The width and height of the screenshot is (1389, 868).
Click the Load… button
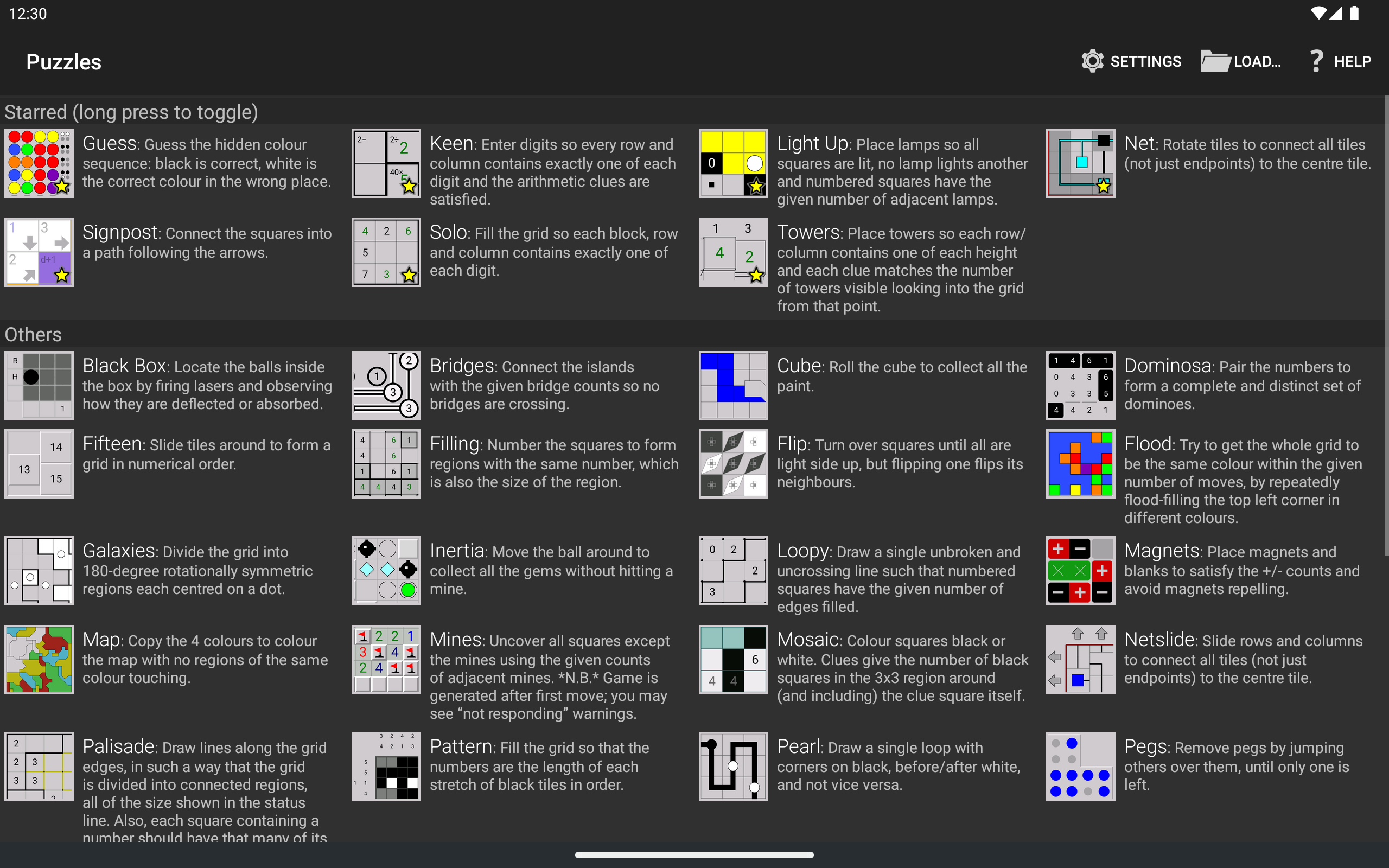tap(1241, 61)
